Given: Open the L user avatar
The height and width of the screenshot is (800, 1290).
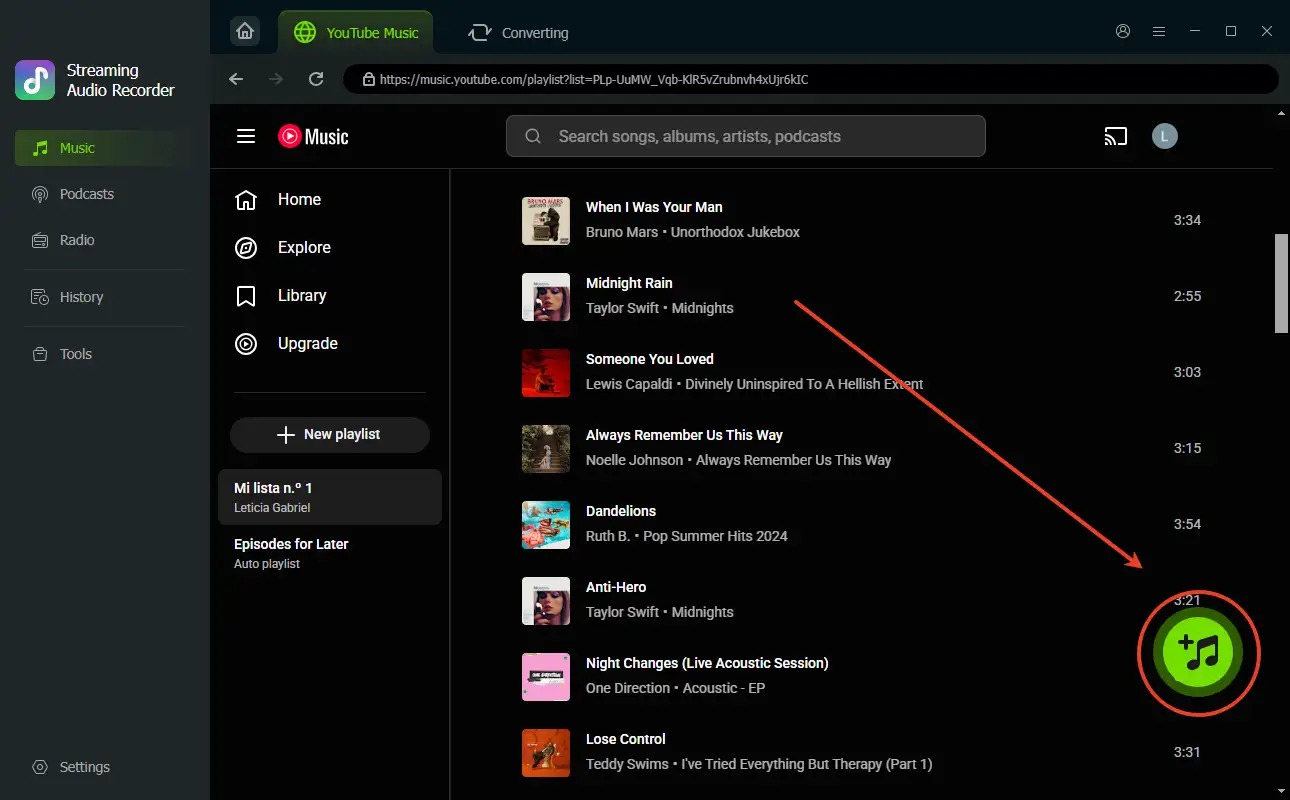Looking at the screenshot, I should 1165,136.
